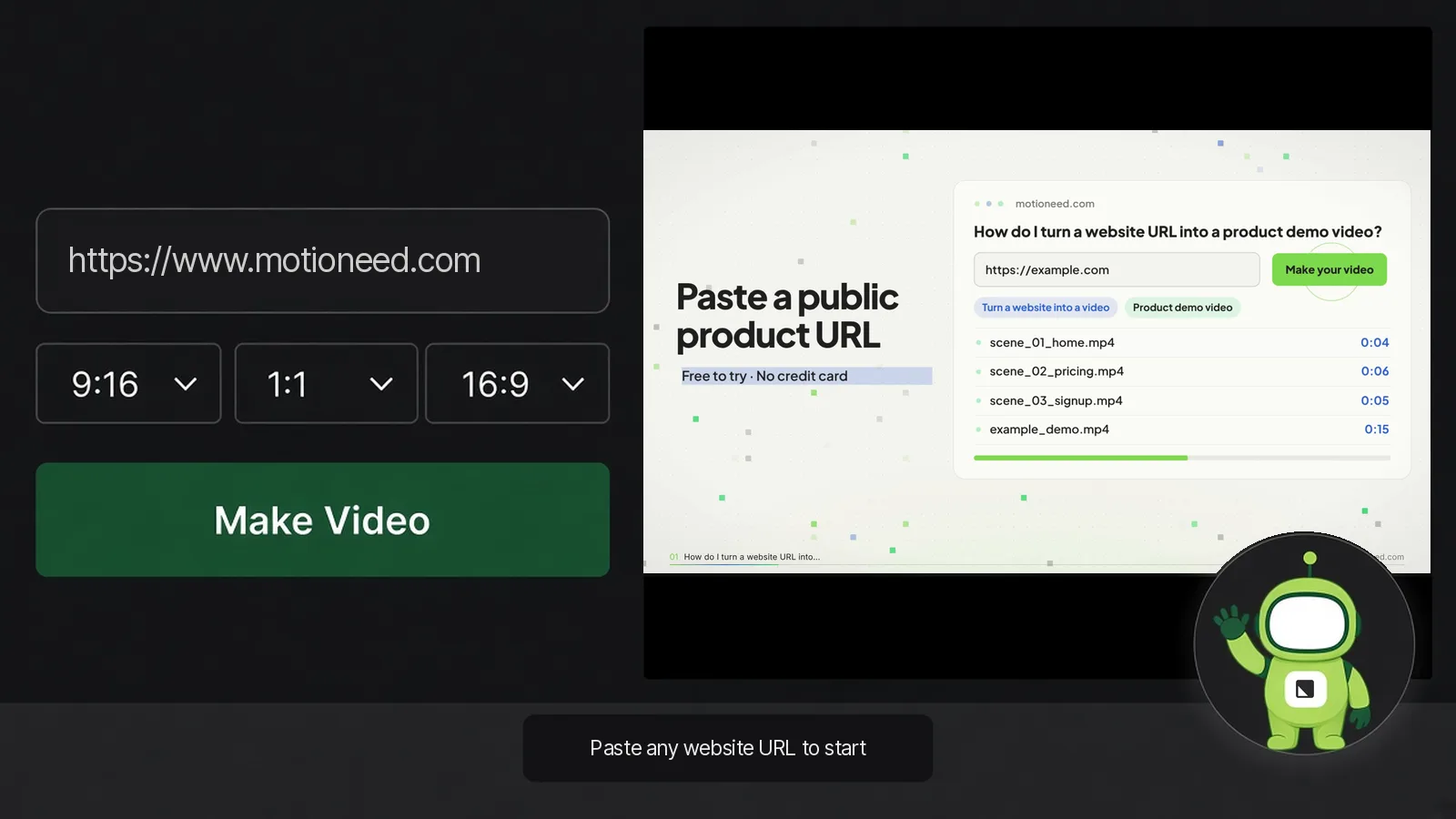This screenshot has width=1456, height=819.
Task: Click the Paste any website URL to start caption
Action: pos(728,748)
